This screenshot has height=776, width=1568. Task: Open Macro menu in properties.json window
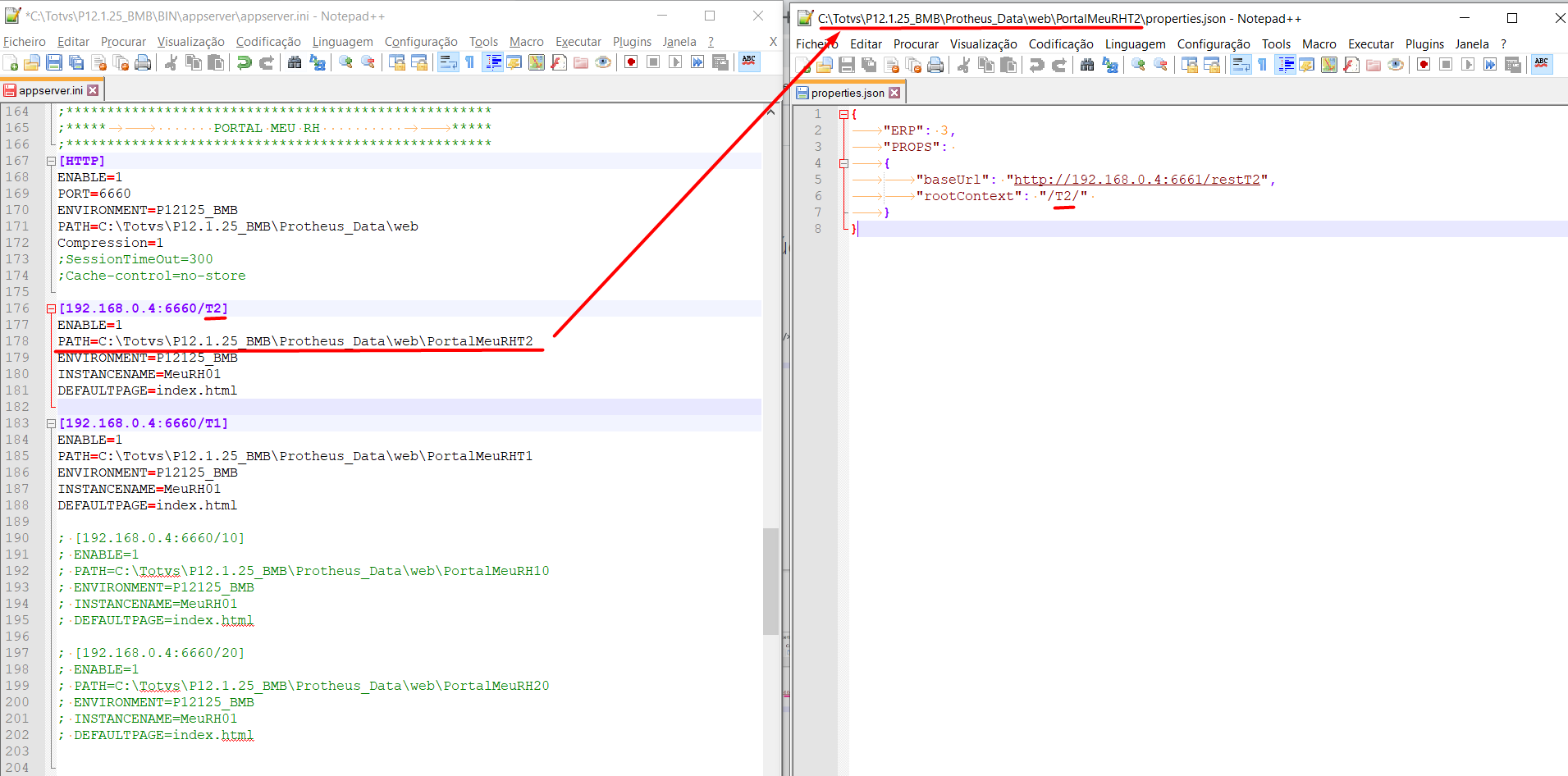pos(1319,44)
